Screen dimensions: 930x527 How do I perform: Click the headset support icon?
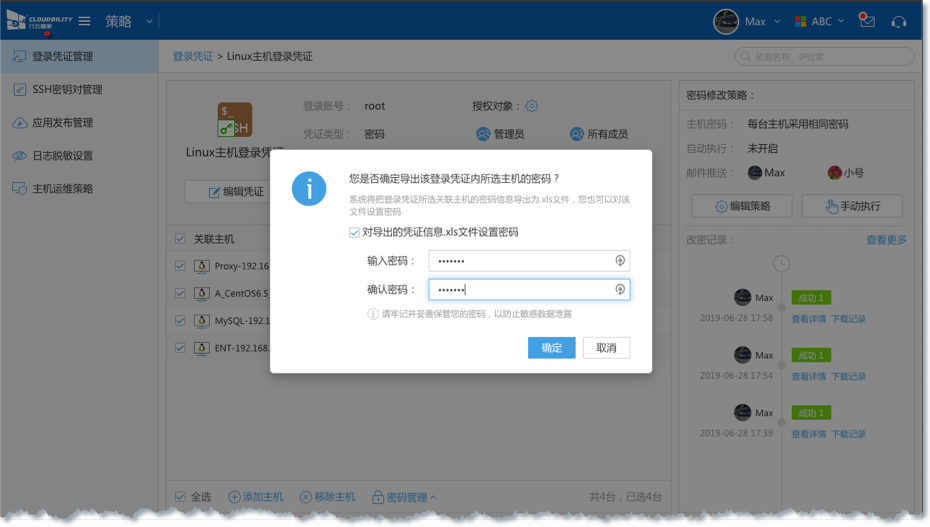(x=898, y=21)
